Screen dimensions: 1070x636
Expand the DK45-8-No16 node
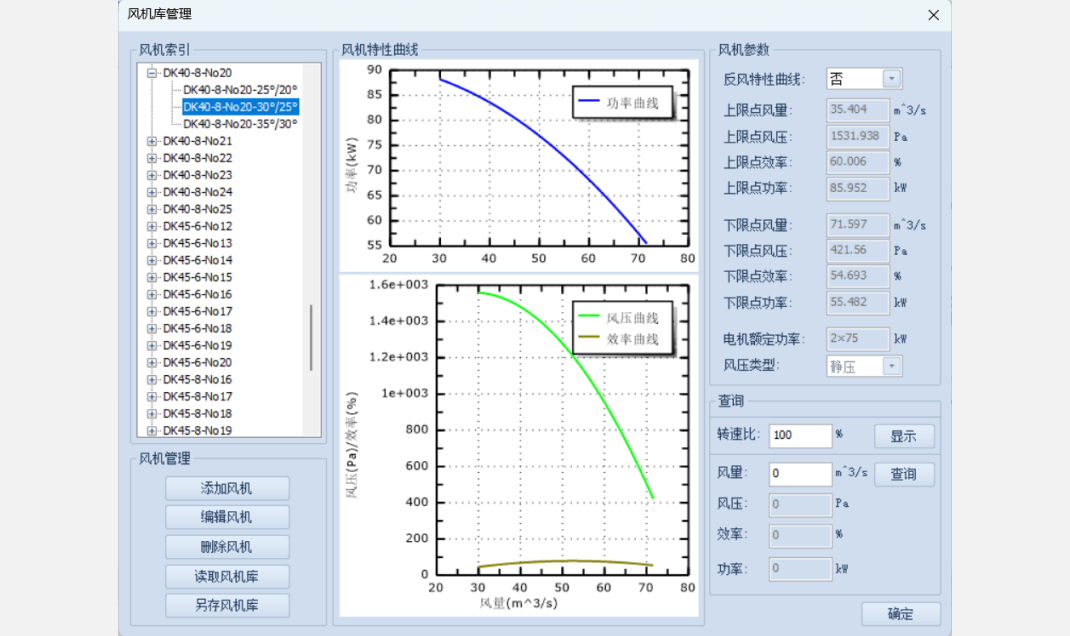pos(152,379)
